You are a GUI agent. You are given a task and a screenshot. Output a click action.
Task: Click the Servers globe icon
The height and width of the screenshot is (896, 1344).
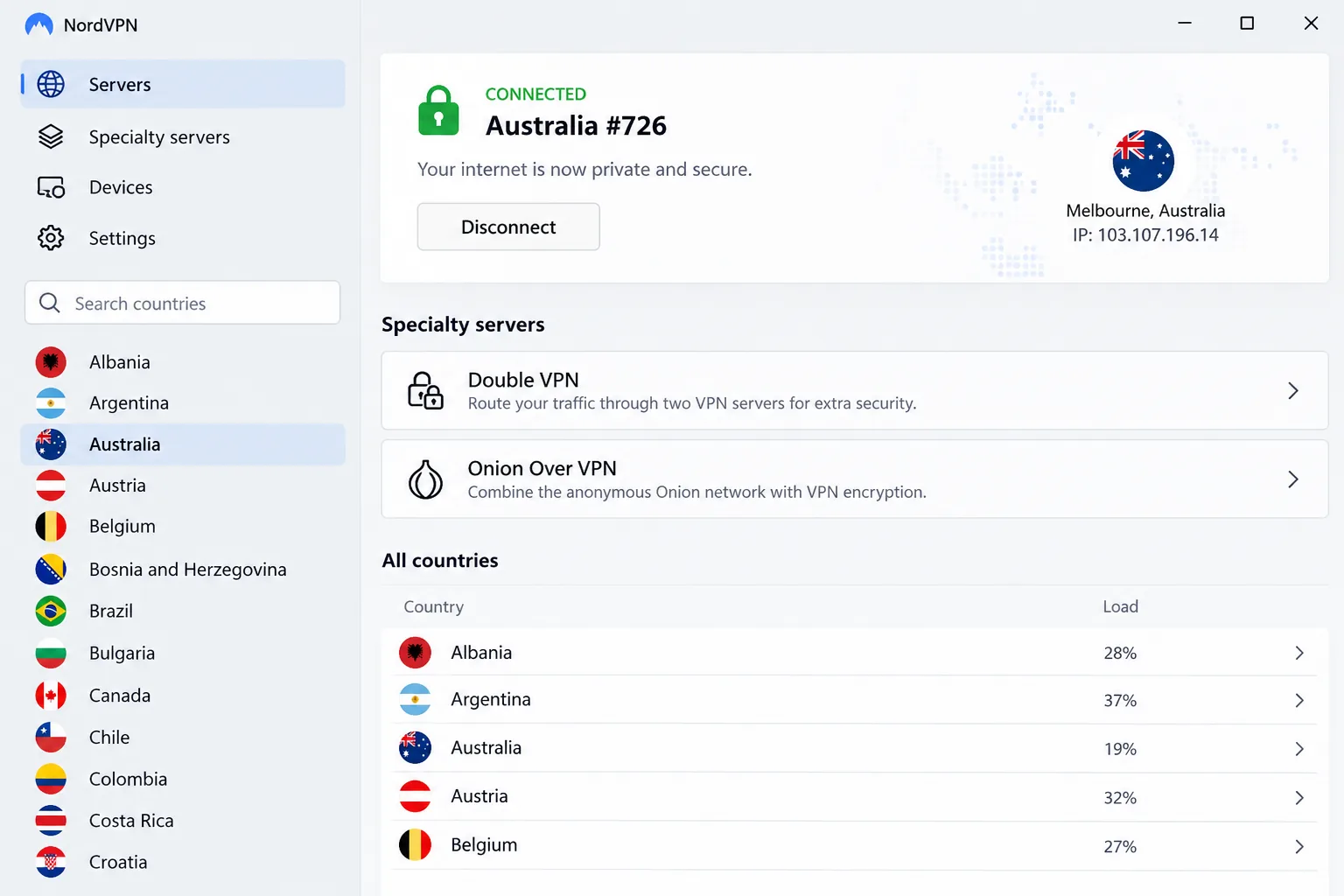point(51,84)
